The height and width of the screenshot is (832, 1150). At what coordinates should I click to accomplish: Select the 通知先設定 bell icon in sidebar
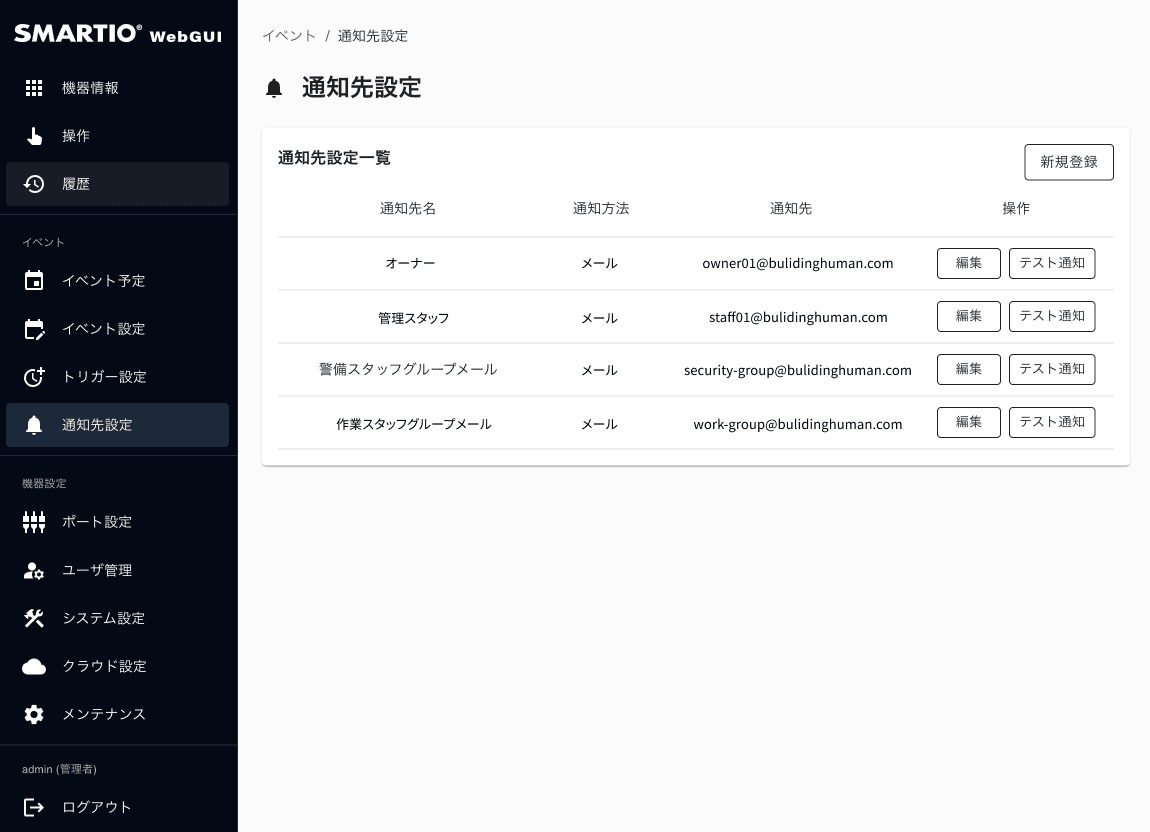34,425
